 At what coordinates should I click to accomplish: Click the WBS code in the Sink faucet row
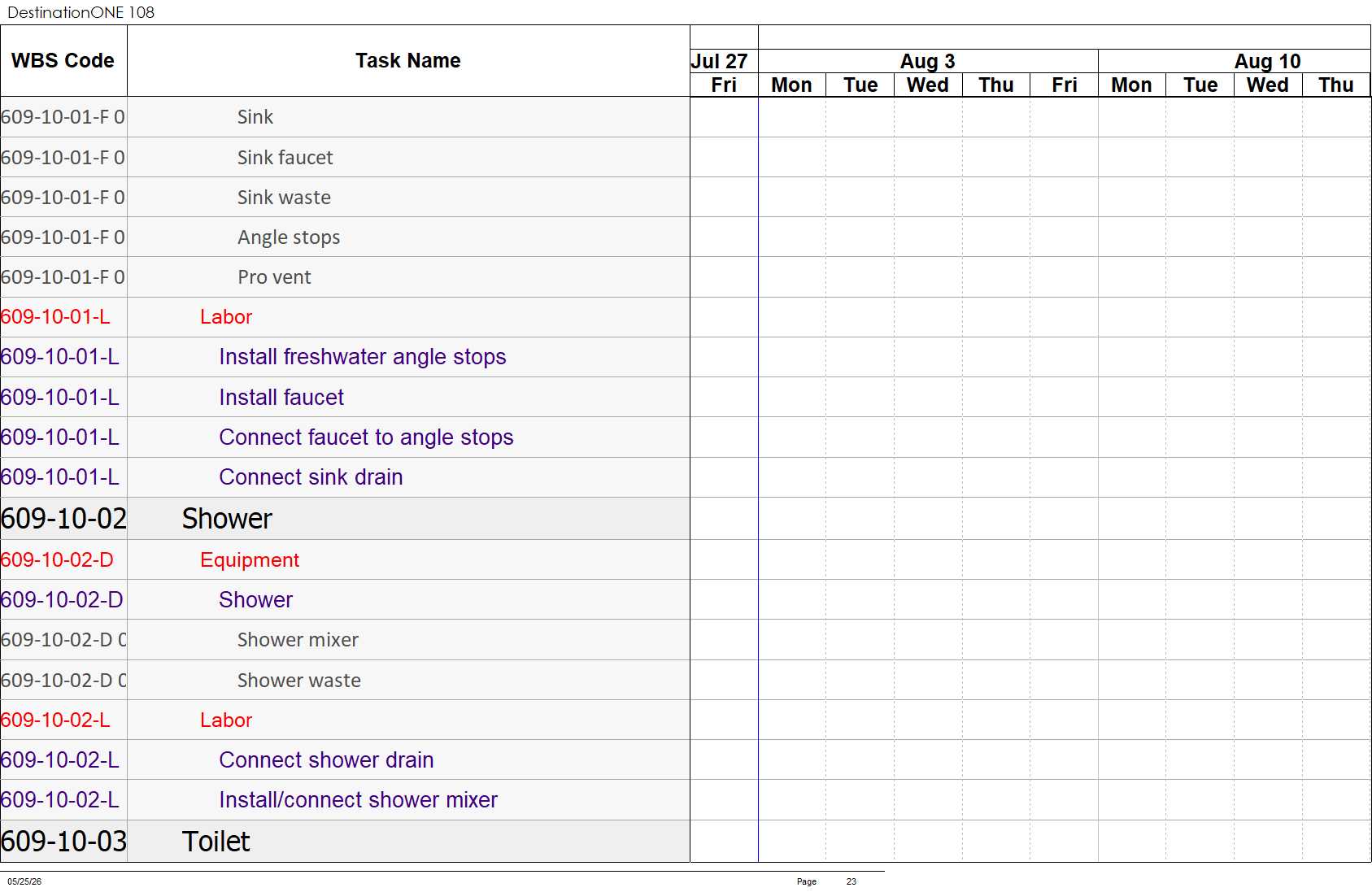pyautogui.click(x=63, y=158)
